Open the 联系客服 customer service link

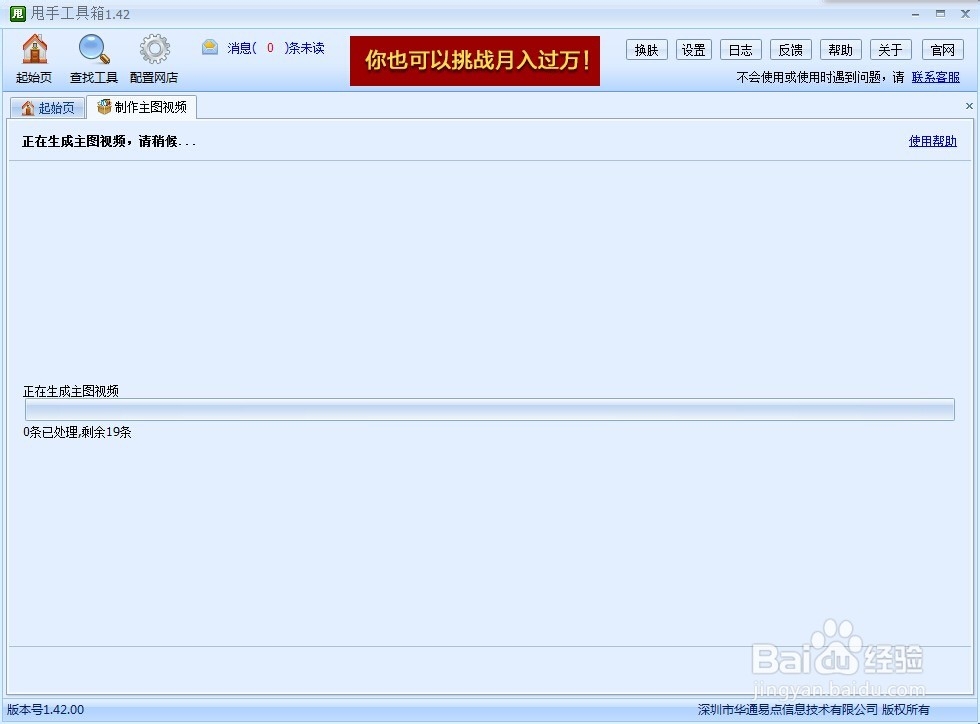(x=936, y=76)
